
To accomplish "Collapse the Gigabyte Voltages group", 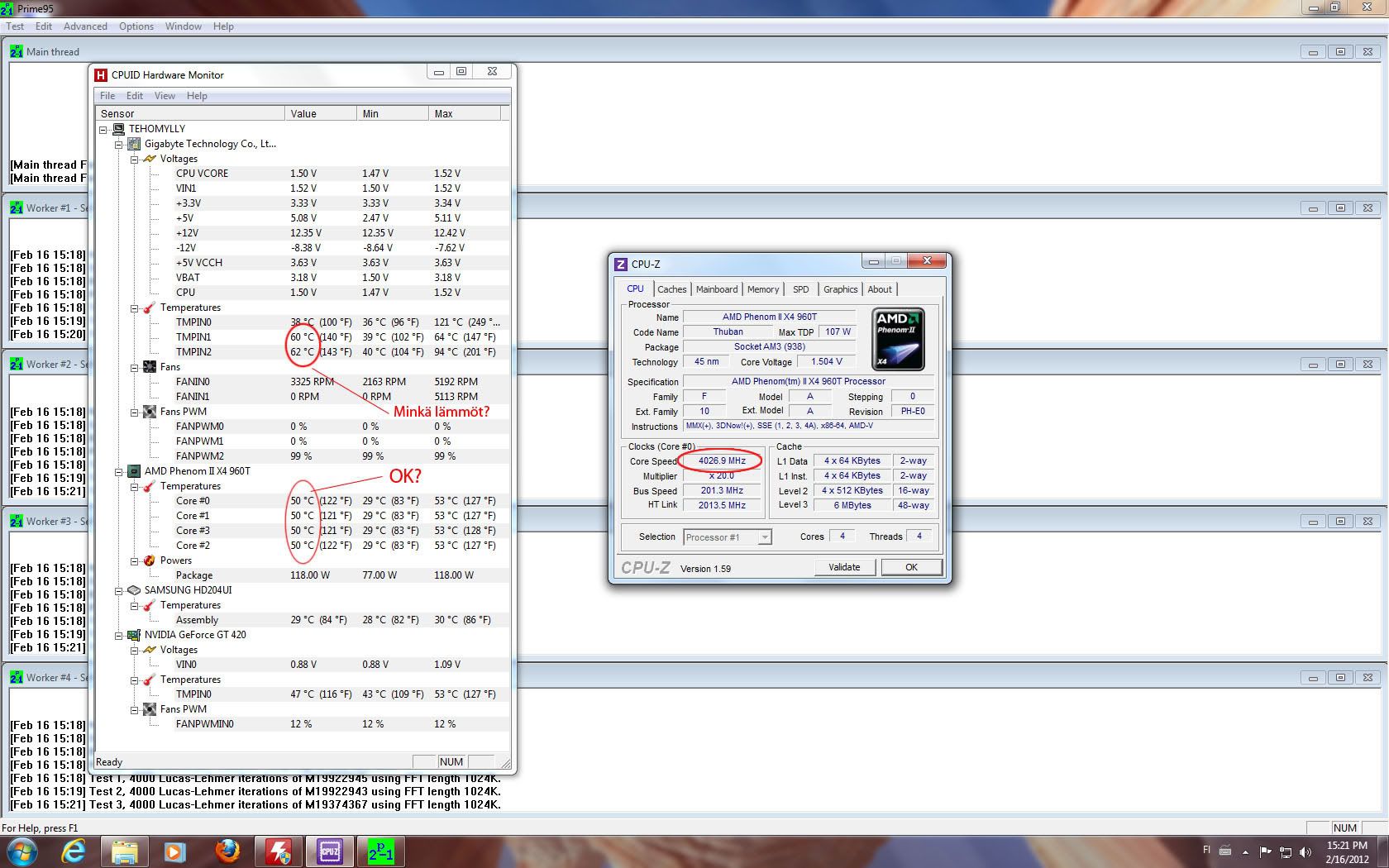I will (134, 159).
